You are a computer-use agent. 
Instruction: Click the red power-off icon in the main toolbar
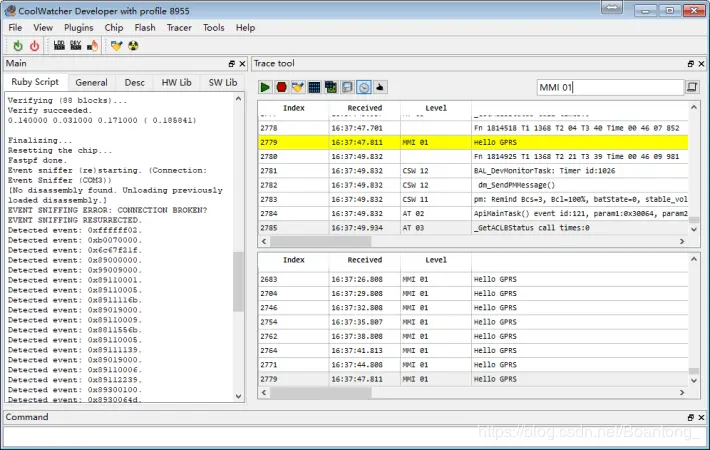tap(34, 46)
